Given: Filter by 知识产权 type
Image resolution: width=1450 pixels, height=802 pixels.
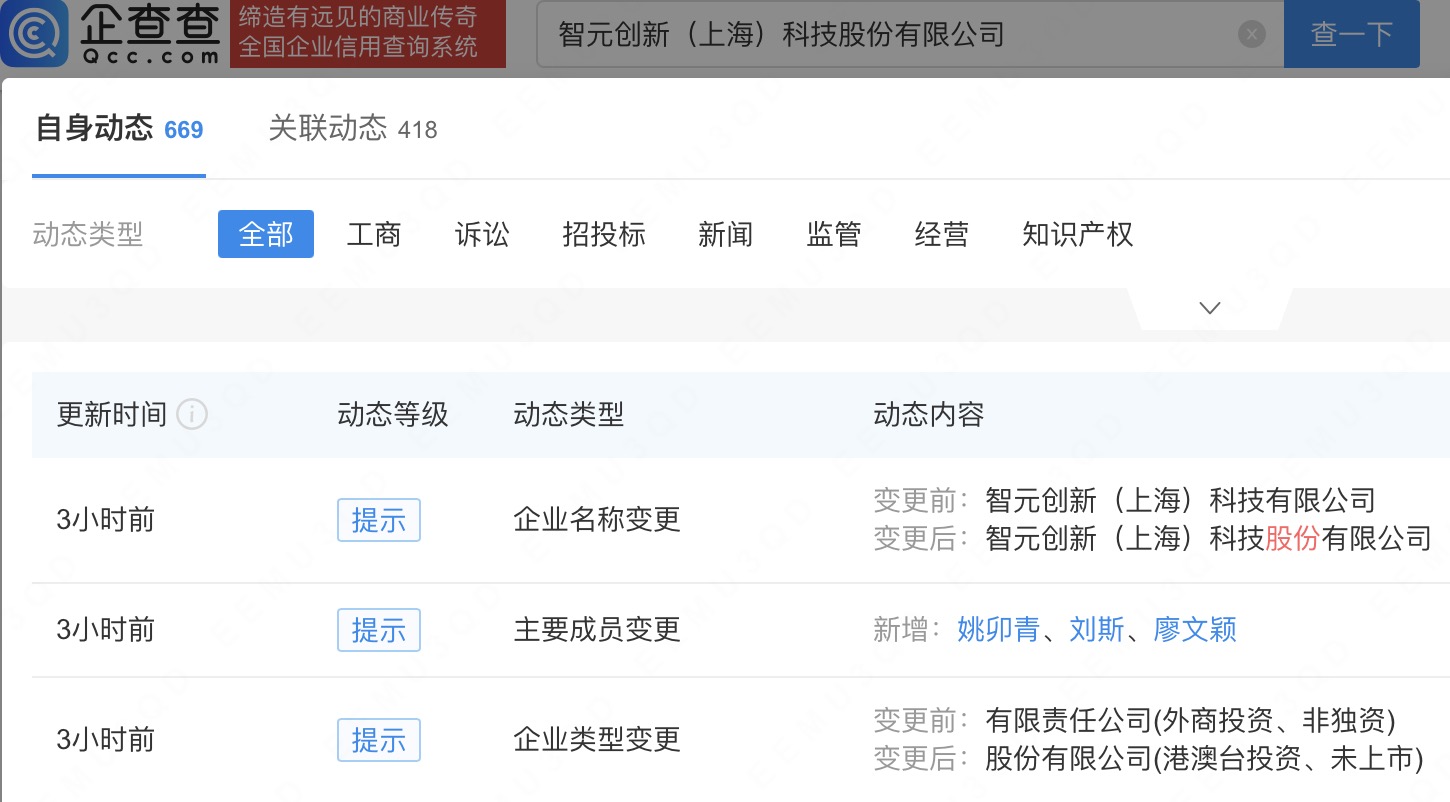Looking at the screenshot, I should click(1077, 234).
